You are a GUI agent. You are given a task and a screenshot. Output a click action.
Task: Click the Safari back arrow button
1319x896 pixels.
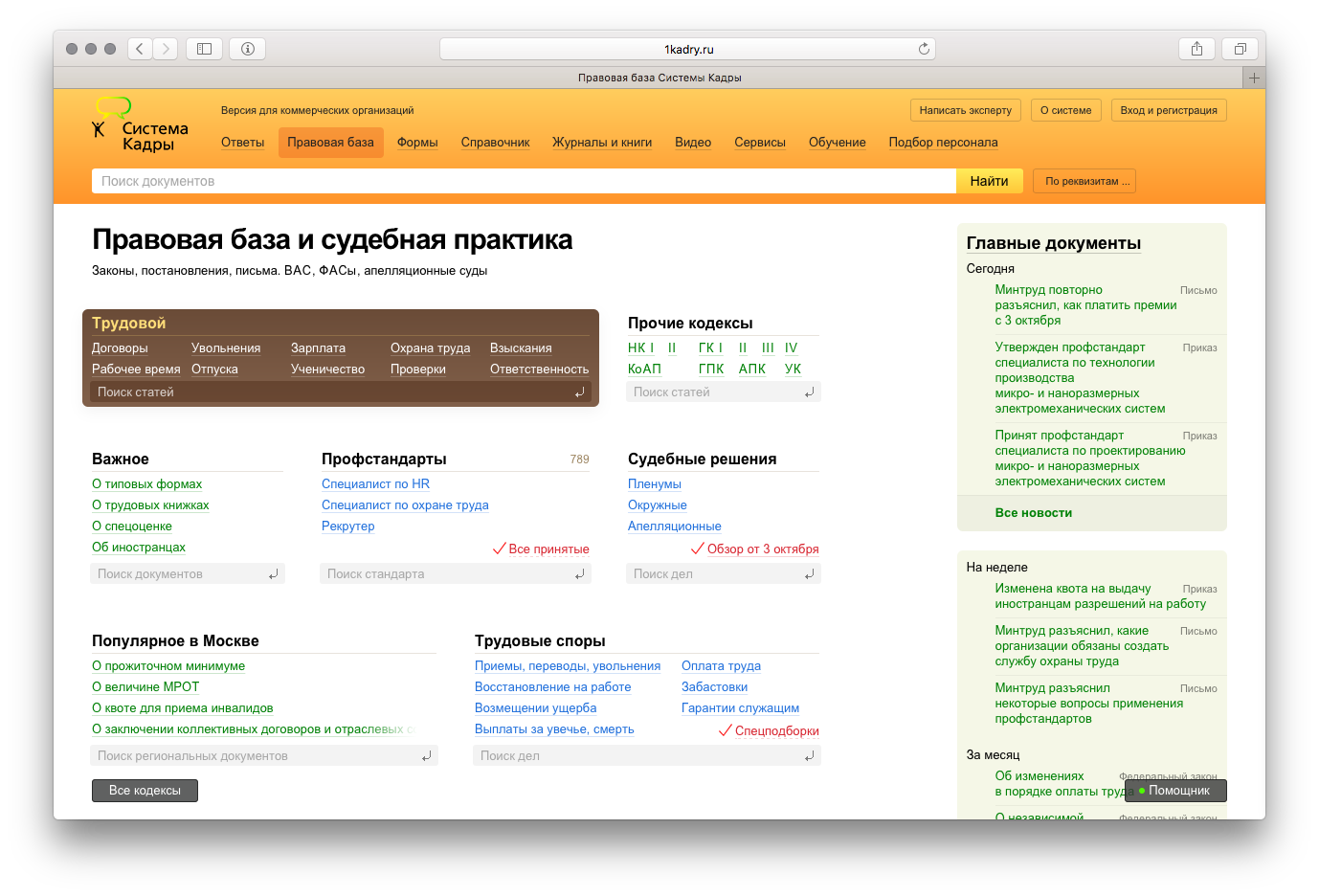[x=140, y=49]
